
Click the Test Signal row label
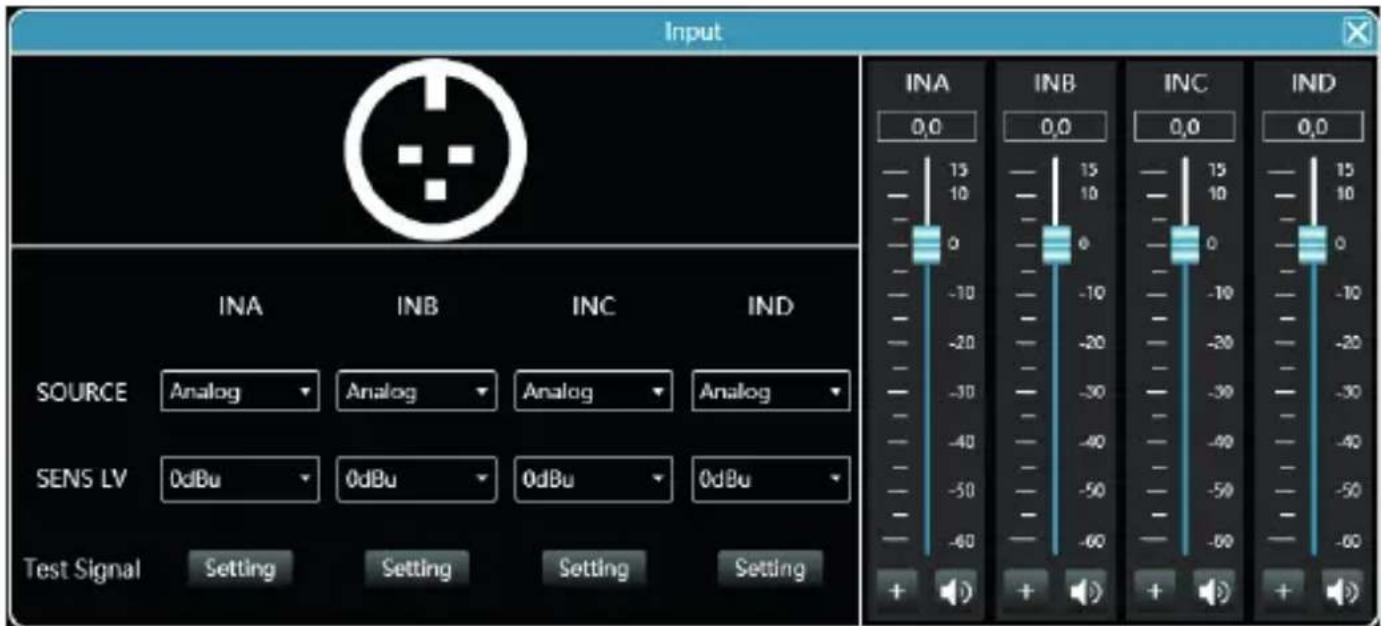pos(81,569)
